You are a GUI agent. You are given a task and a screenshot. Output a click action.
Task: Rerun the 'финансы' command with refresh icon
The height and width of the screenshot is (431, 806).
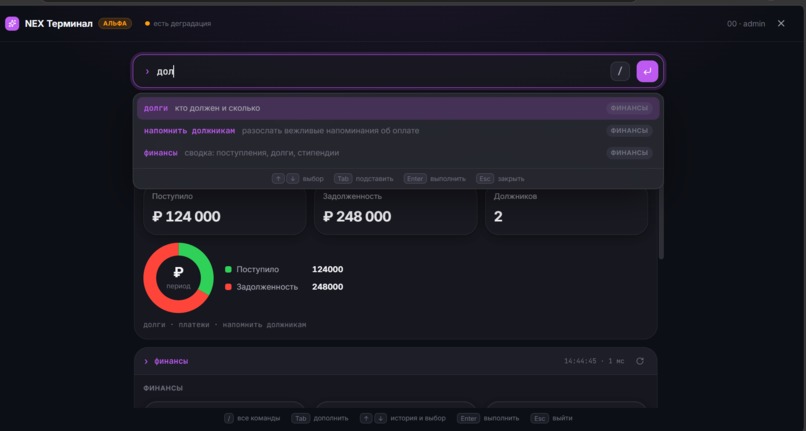pyautogui.click(x=640, y=361)
